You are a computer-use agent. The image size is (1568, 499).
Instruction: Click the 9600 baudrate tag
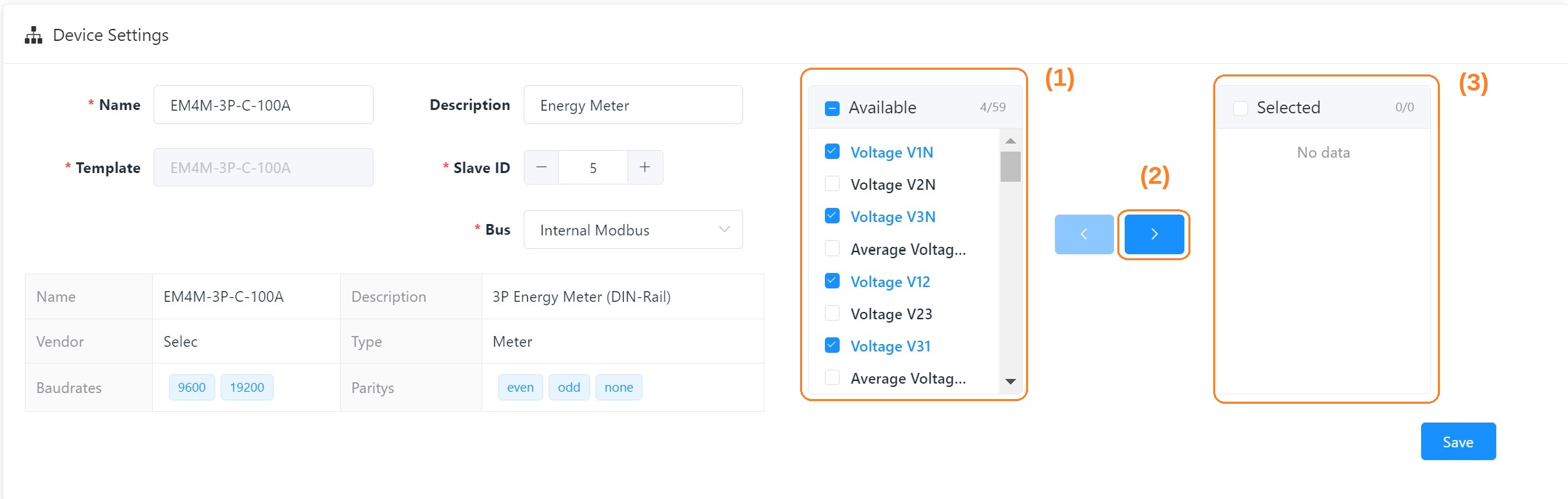pyautogui.click(x=192, y=387)
